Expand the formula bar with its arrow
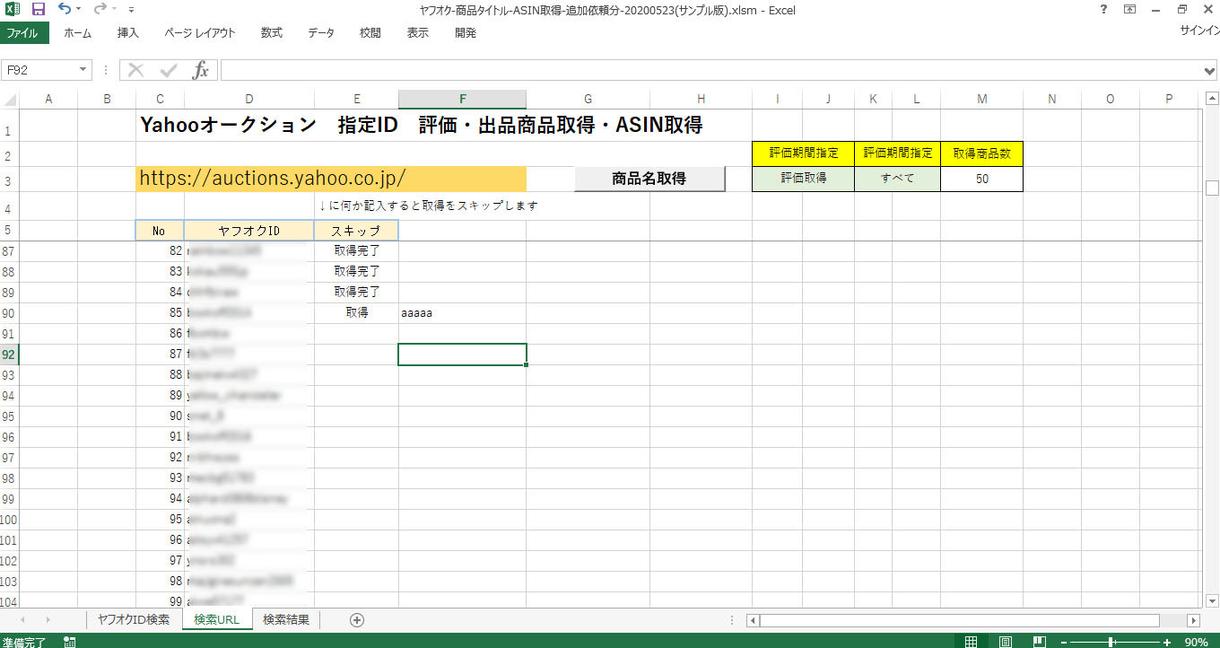The image size is (1220, 648). click(1210, 70)
